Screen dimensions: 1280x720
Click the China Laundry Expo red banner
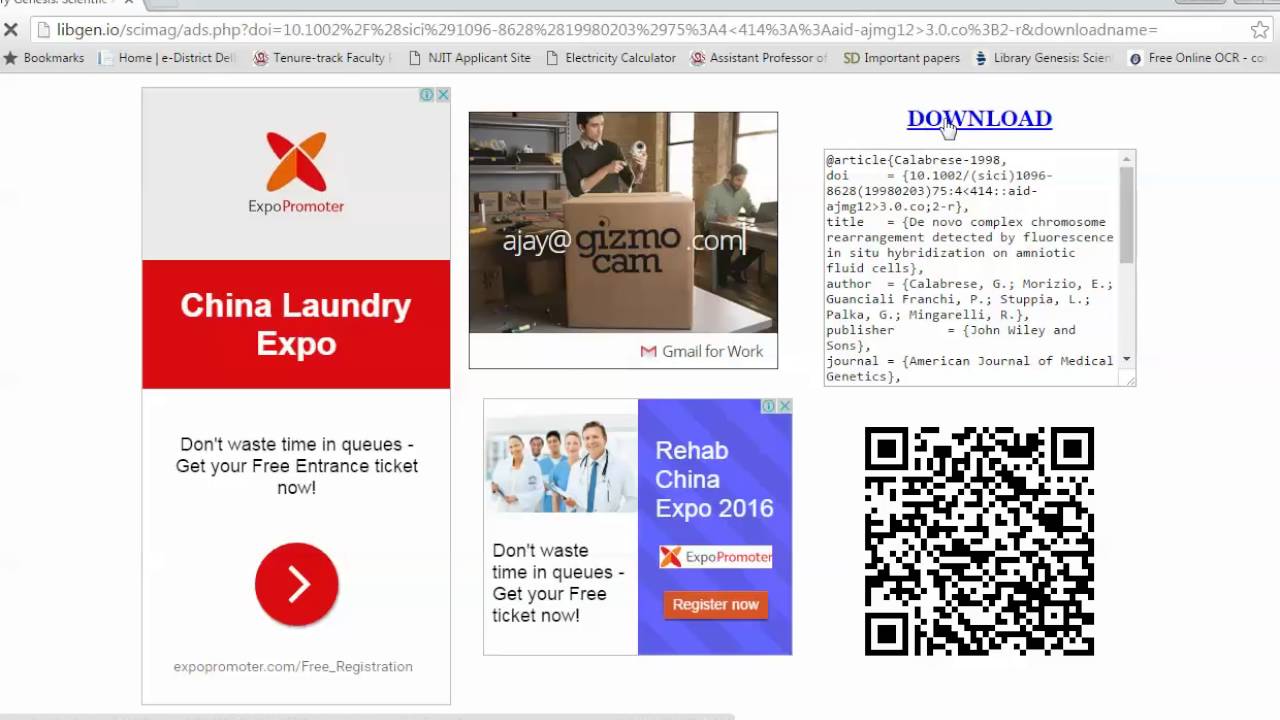(x=296, y=324)
